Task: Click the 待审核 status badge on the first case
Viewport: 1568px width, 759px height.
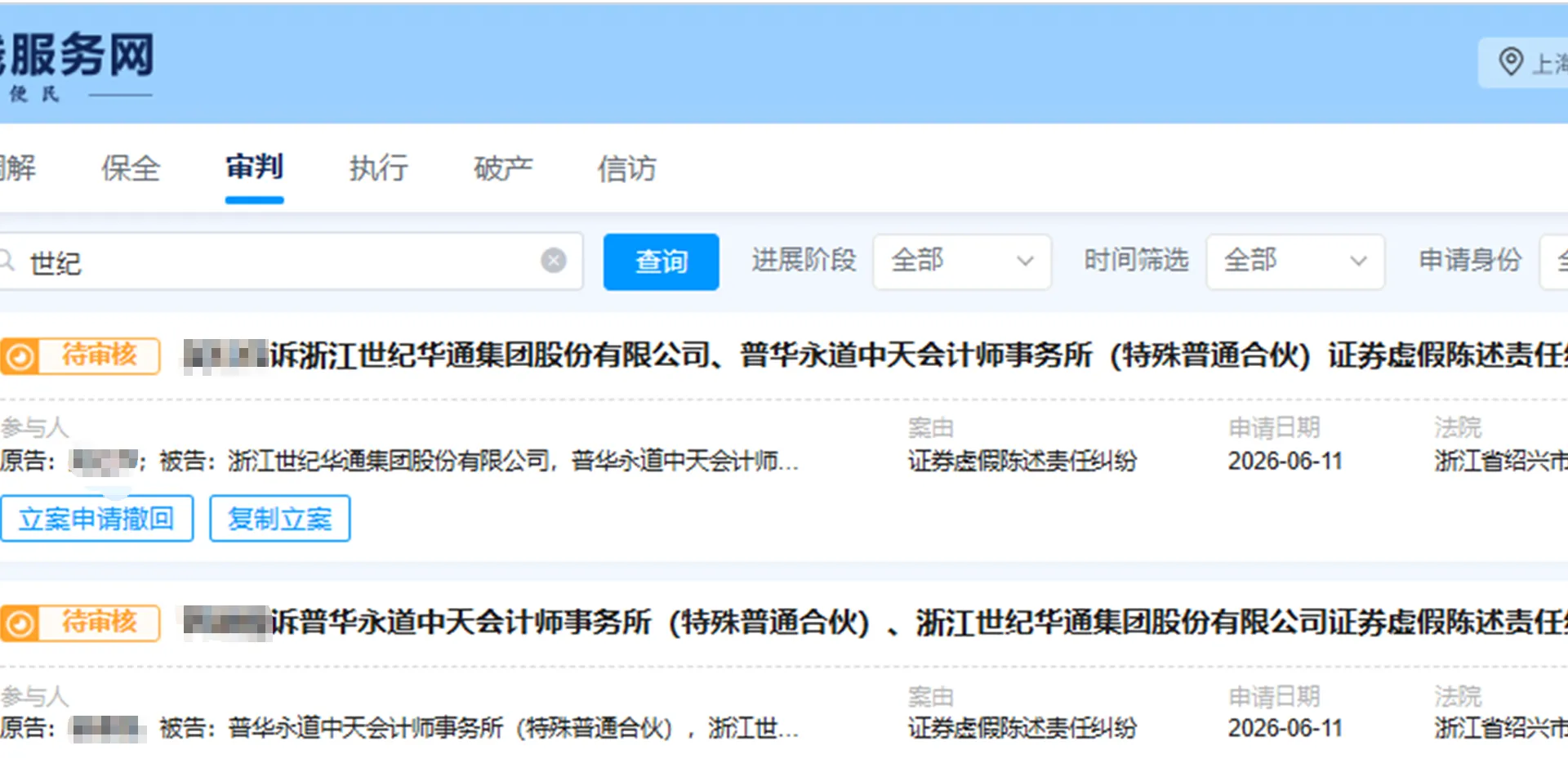Action: coord(80,356)
